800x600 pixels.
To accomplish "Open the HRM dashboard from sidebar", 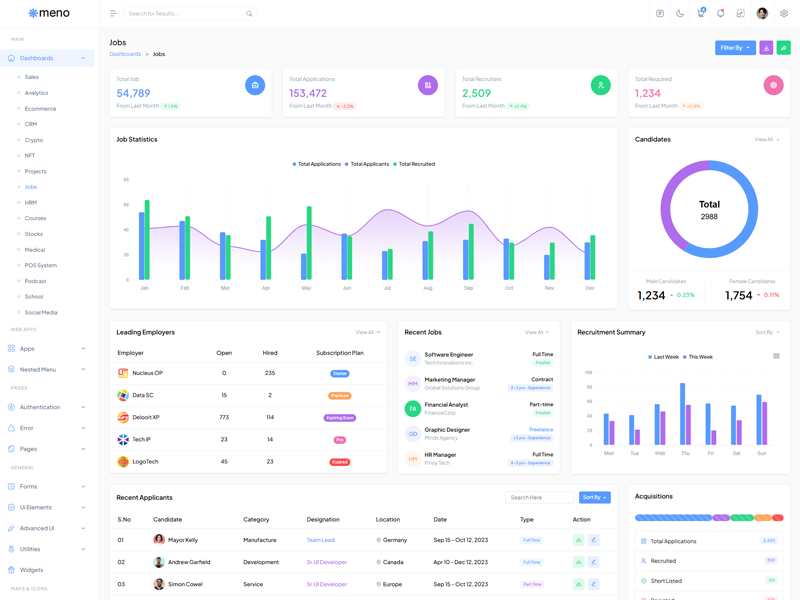I will click(31, 202).
